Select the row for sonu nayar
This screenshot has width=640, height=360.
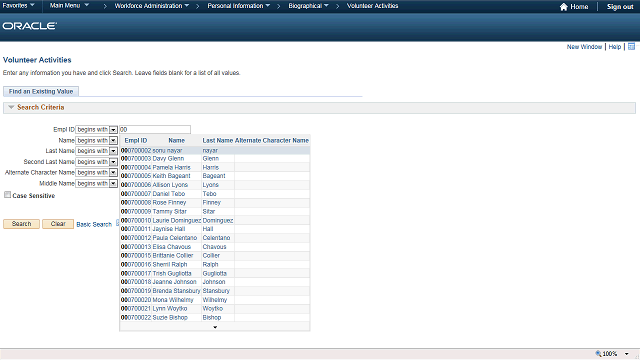point(215,150)
